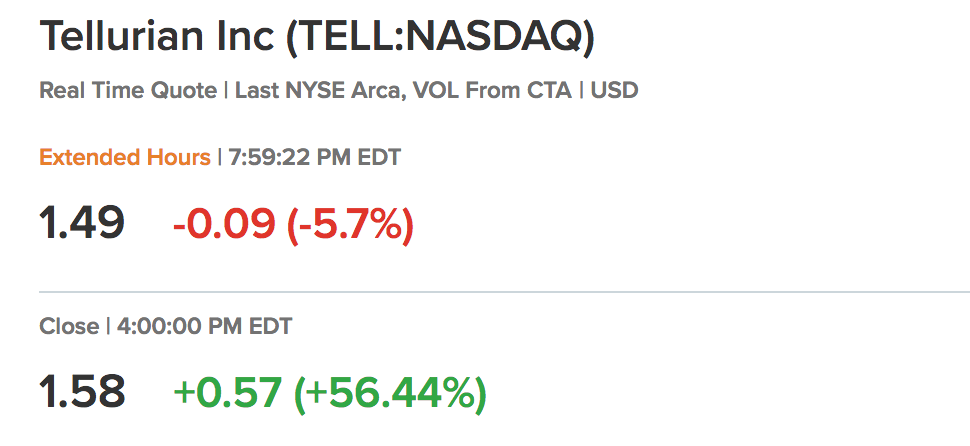This screenshot has height=446, width=970.
Task: Click the orange Extended Hours label
Action: tap(125, 157)
